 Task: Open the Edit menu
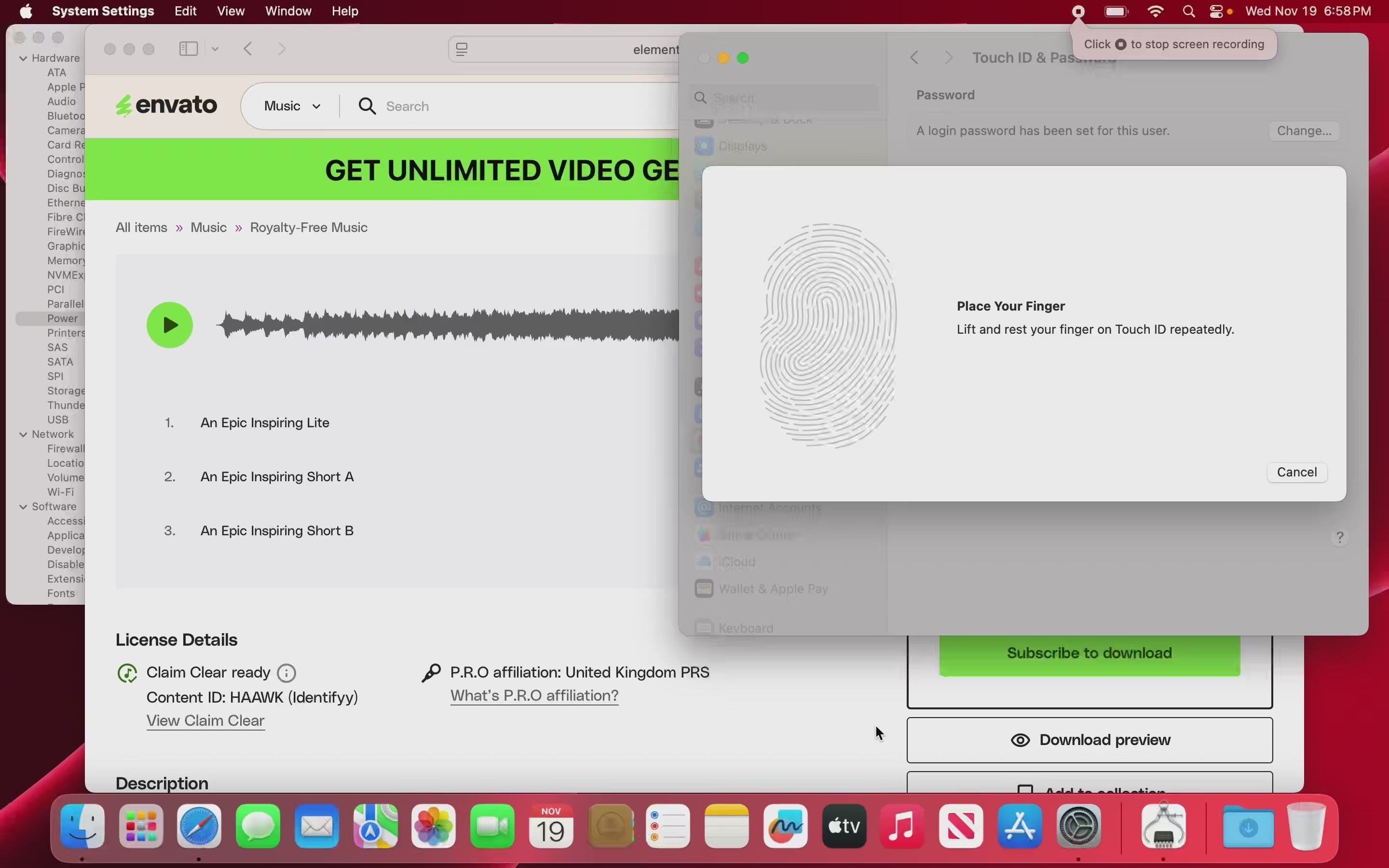pos(185,12)
